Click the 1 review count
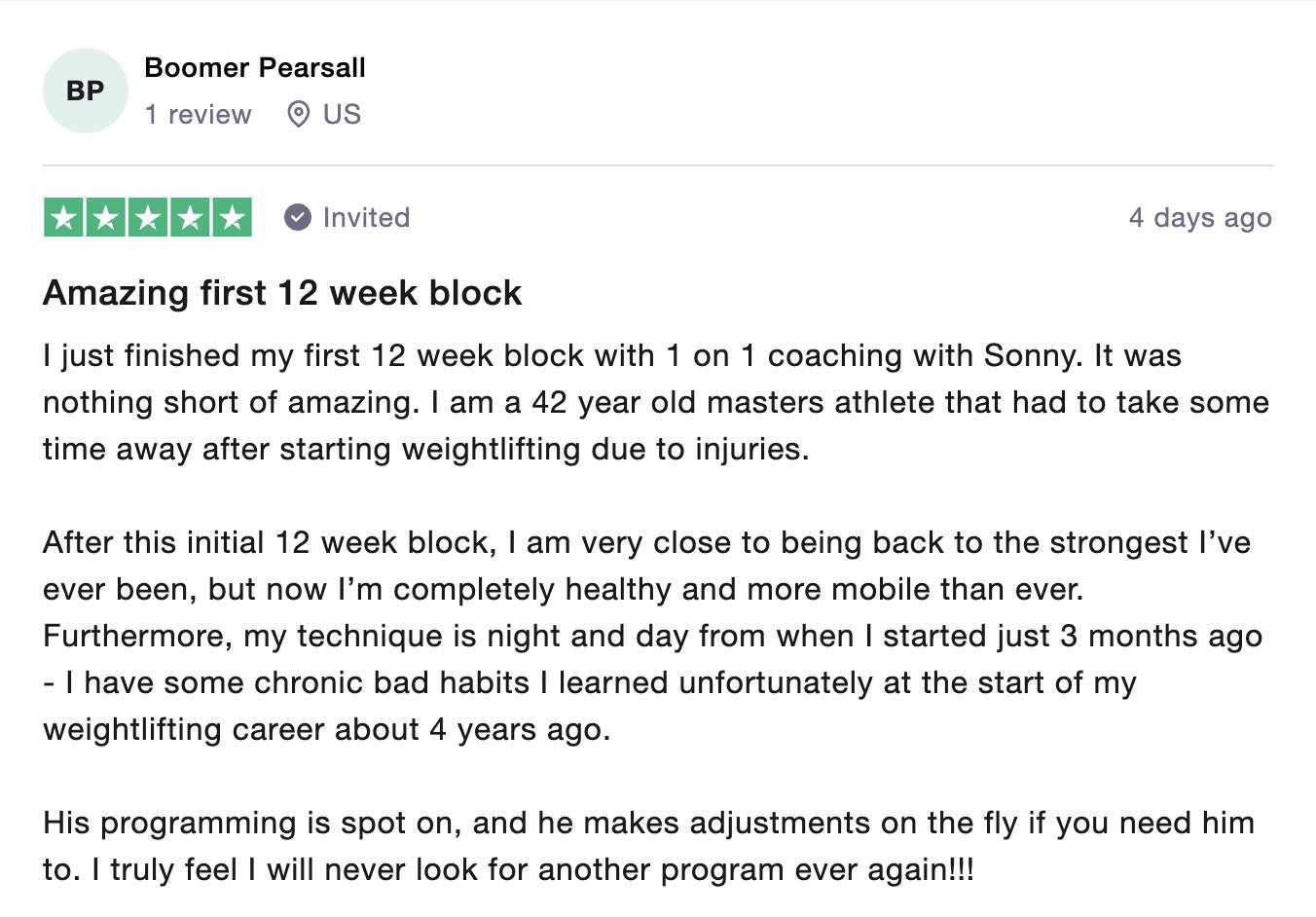 point(199,114)
